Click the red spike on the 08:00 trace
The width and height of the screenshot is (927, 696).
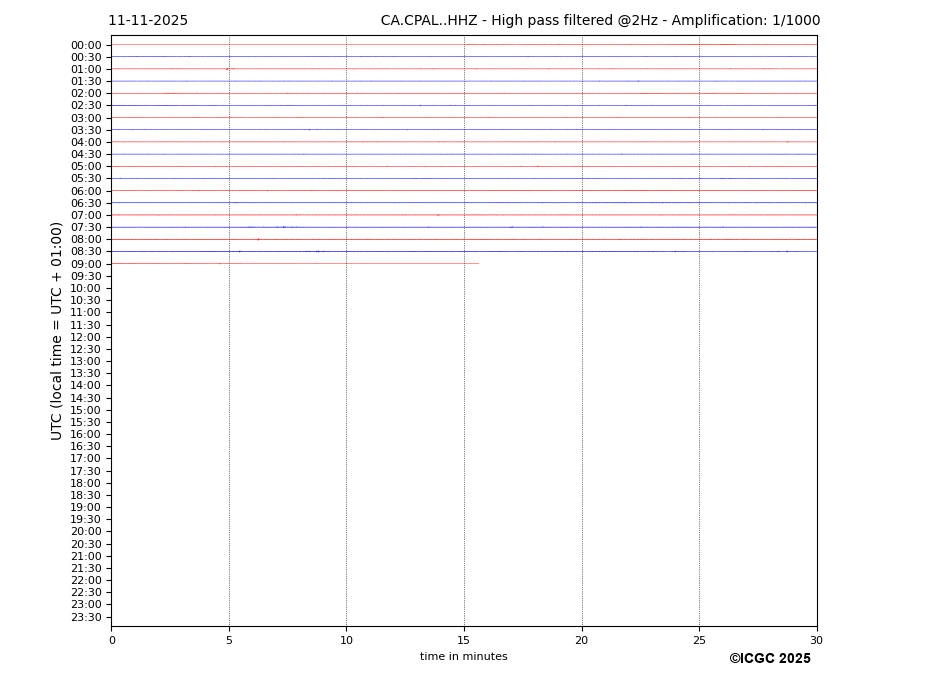258,239
